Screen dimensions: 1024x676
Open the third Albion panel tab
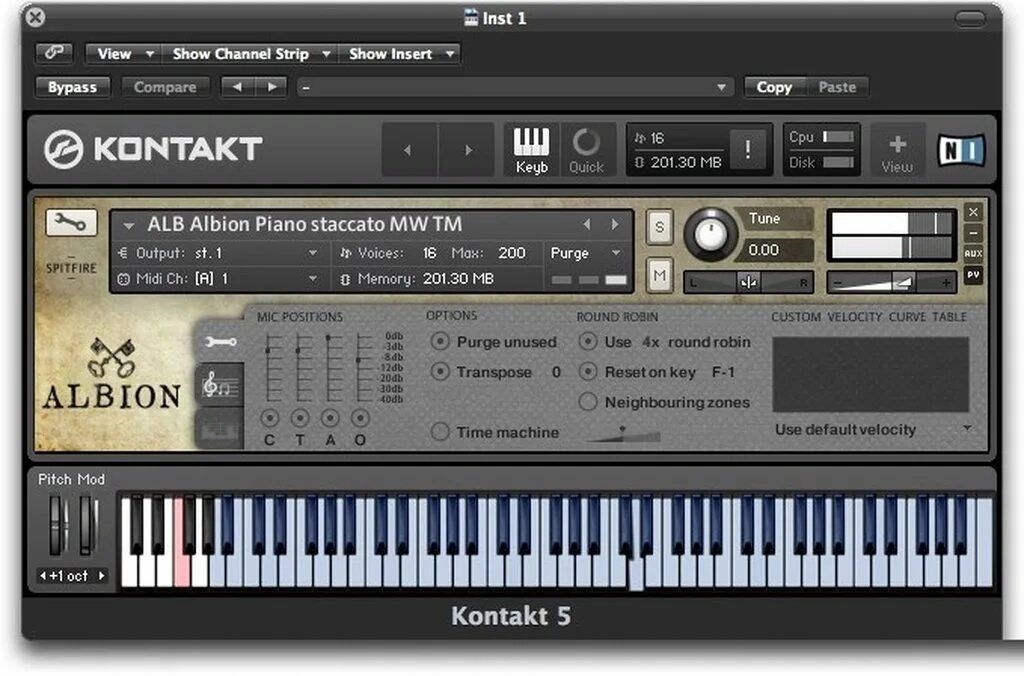coord(220,428)
